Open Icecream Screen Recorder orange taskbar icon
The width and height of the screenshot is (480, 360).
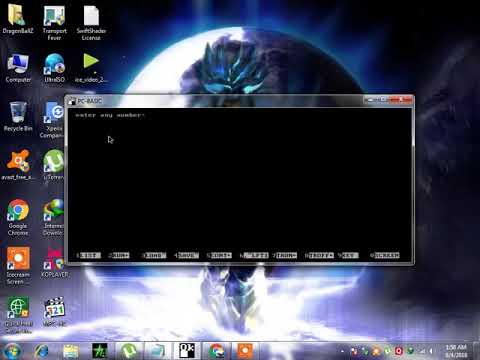point(245,351)
